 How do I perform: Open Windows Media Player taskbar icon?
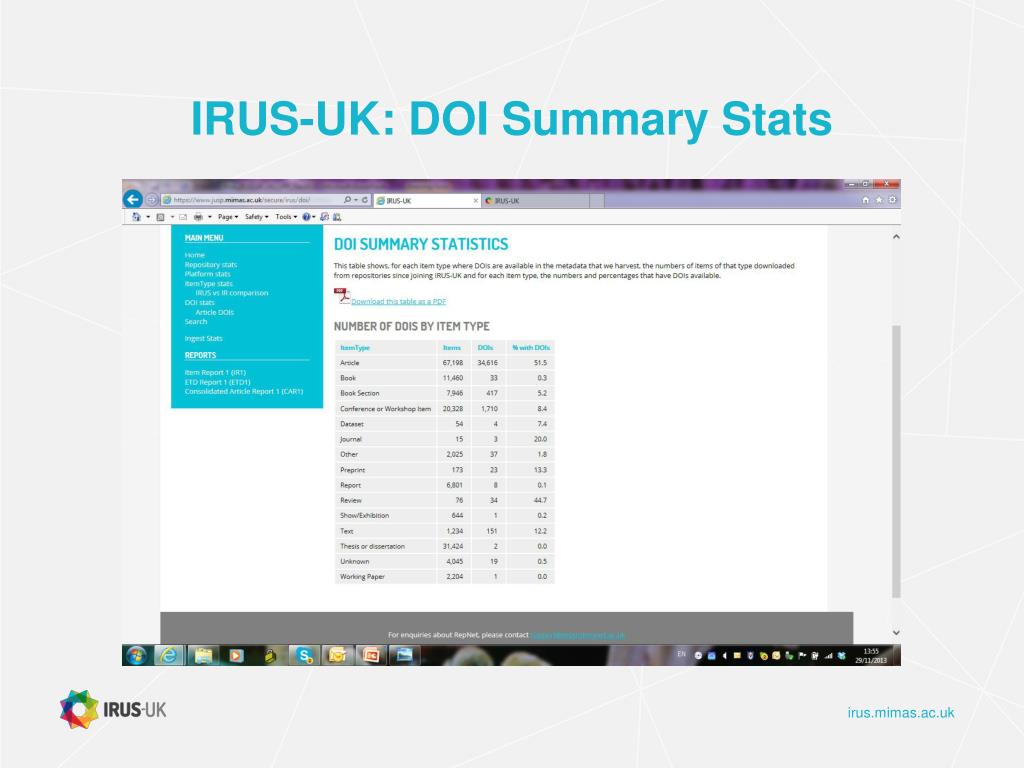[236, 655]
